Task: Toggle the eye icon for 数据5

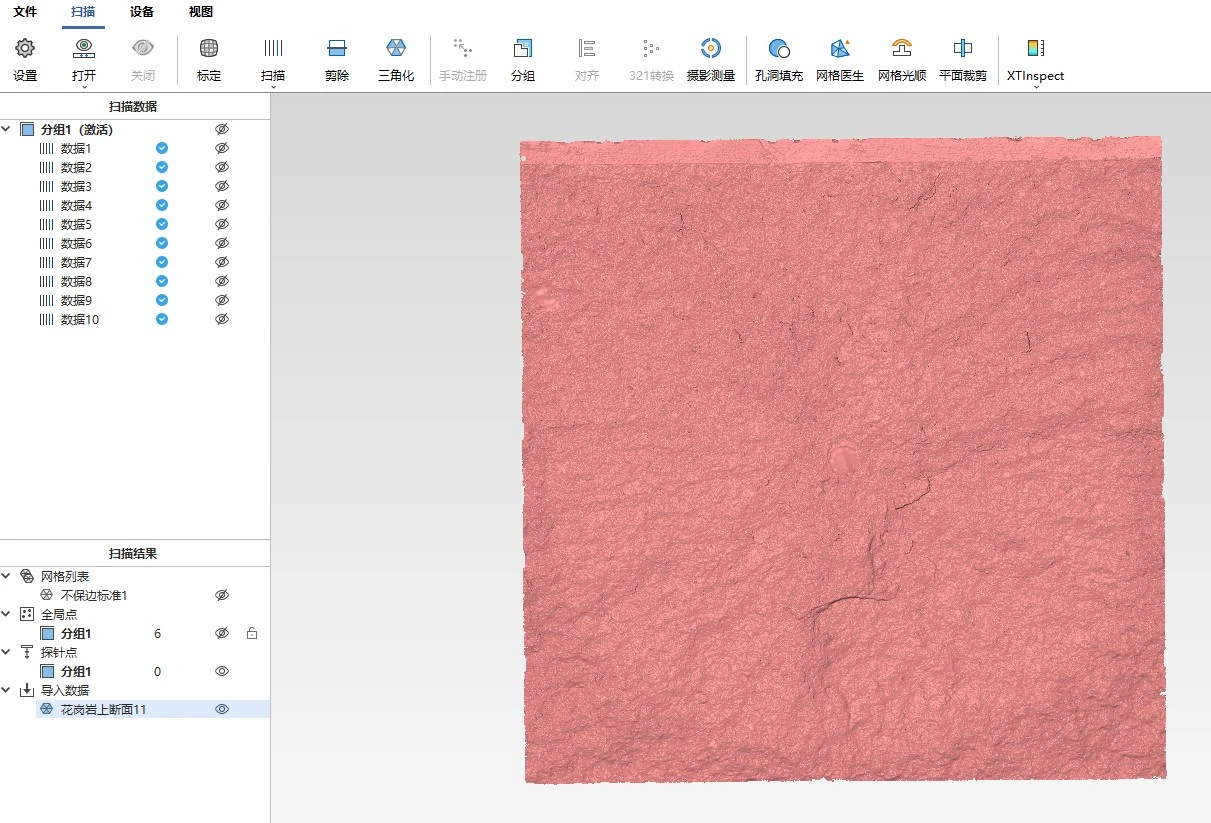Action: click(222, 224)
